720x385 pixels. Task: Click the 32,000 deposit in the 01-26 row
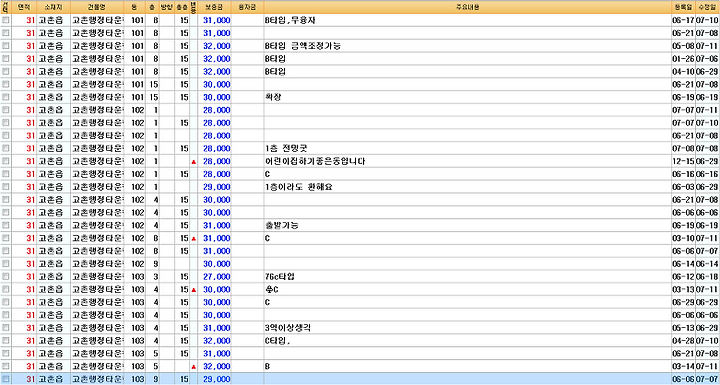[x=217, y=59]
